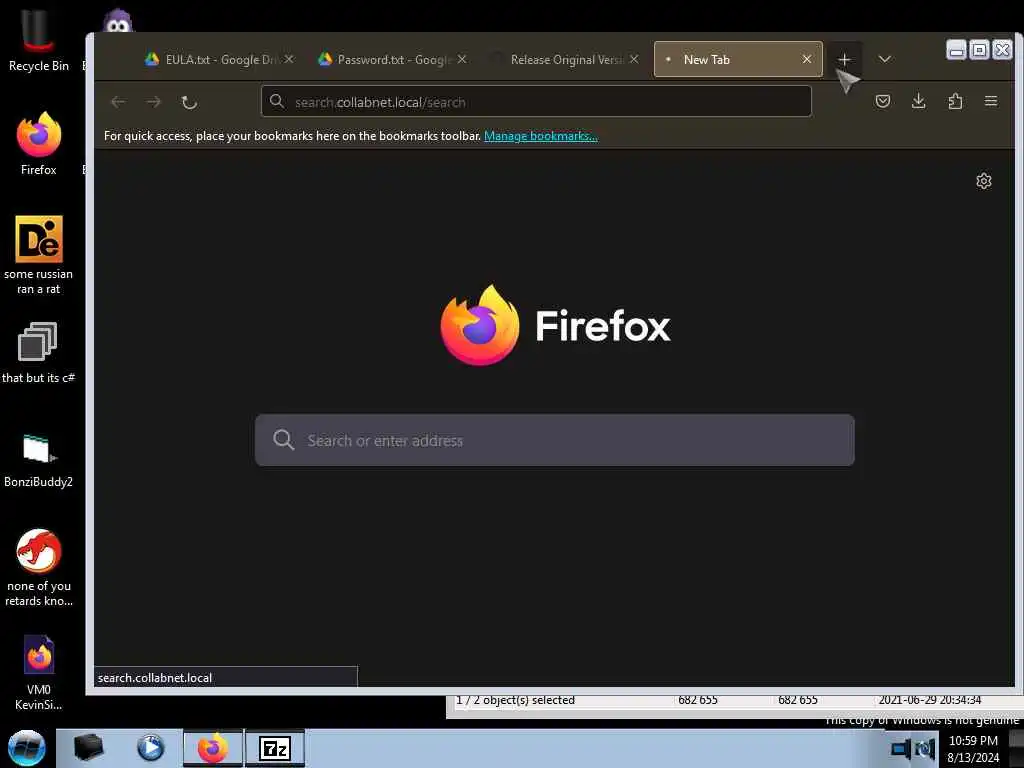
Task: Expand the list all tabs chevron
Action: [885, 59]
